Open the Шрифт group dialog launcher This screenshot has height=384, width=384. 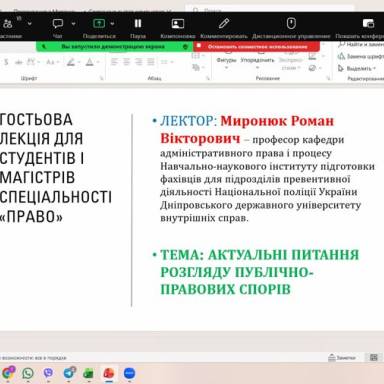tap(101, 78)
